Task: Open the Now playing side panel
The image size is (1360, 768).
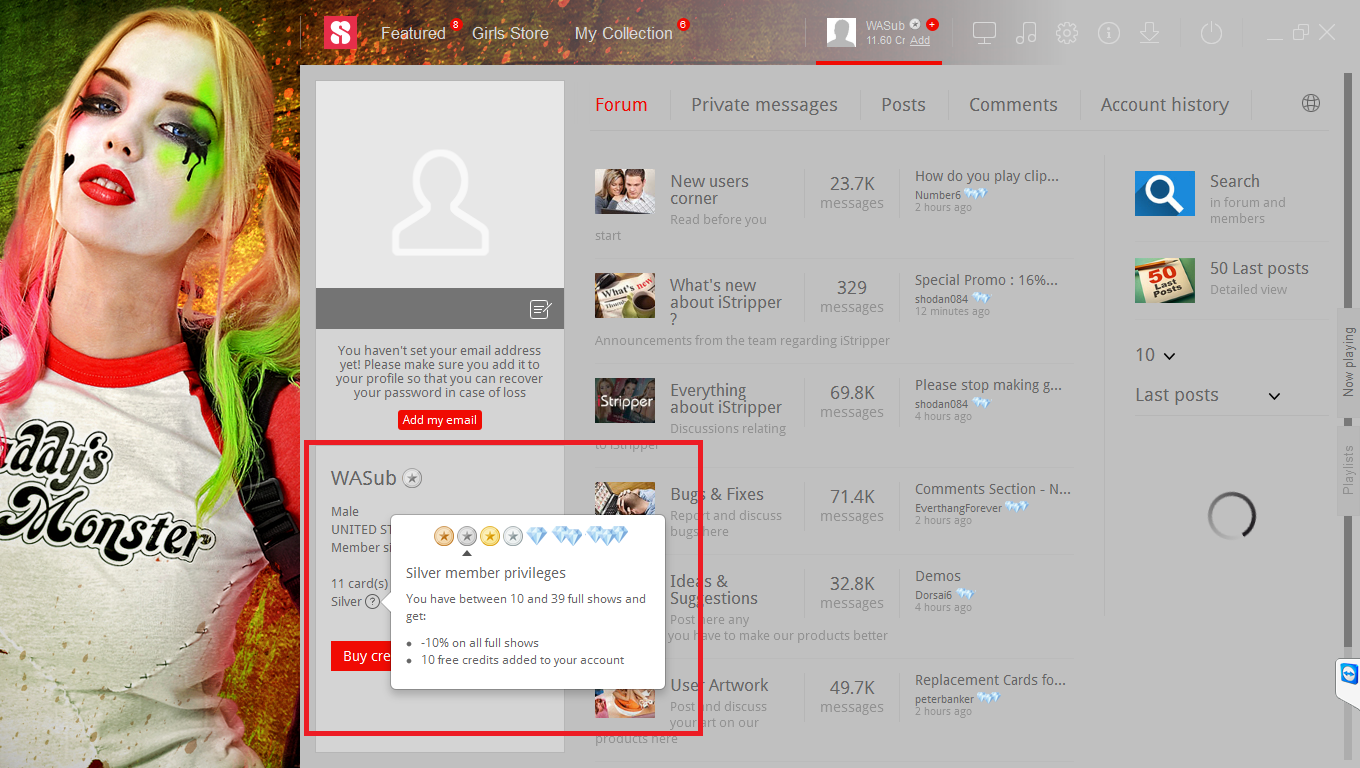Action: click(1349, 362)
